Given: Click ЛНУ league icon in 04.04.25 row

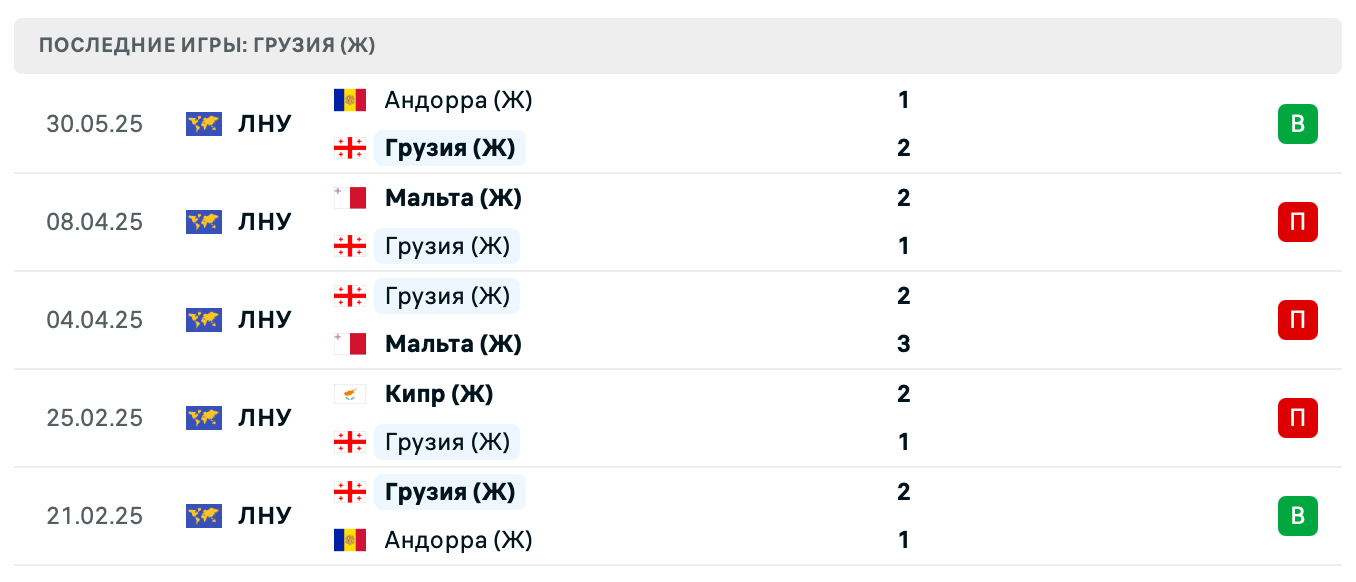Looking at the screenshot, I should pyautogui.click(x=204, y=320).
